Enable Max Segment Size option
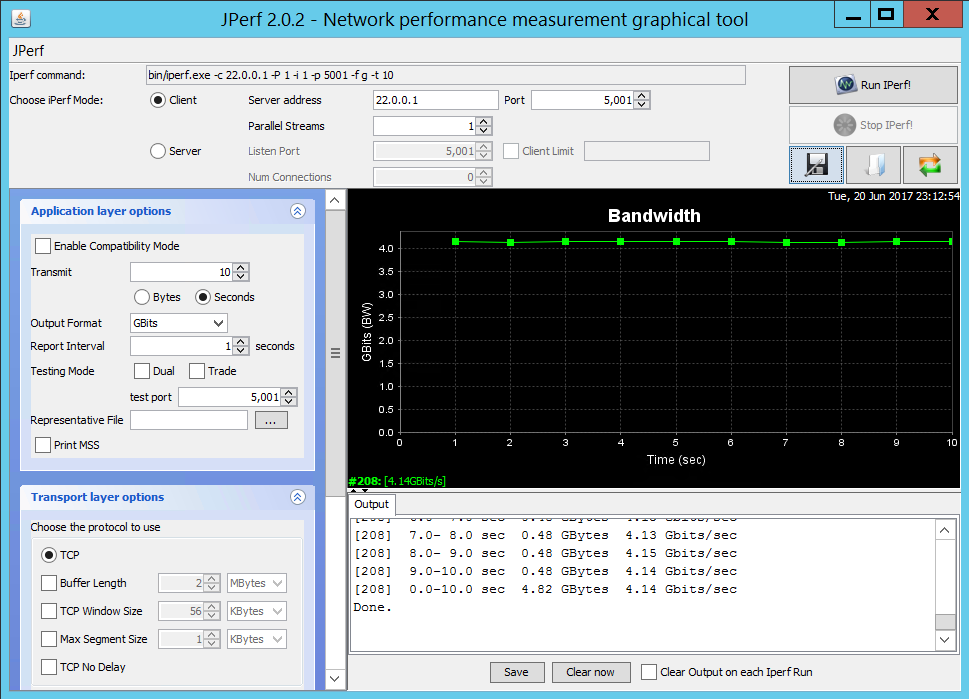Screen dimensions: 969x699 (49, 639)
